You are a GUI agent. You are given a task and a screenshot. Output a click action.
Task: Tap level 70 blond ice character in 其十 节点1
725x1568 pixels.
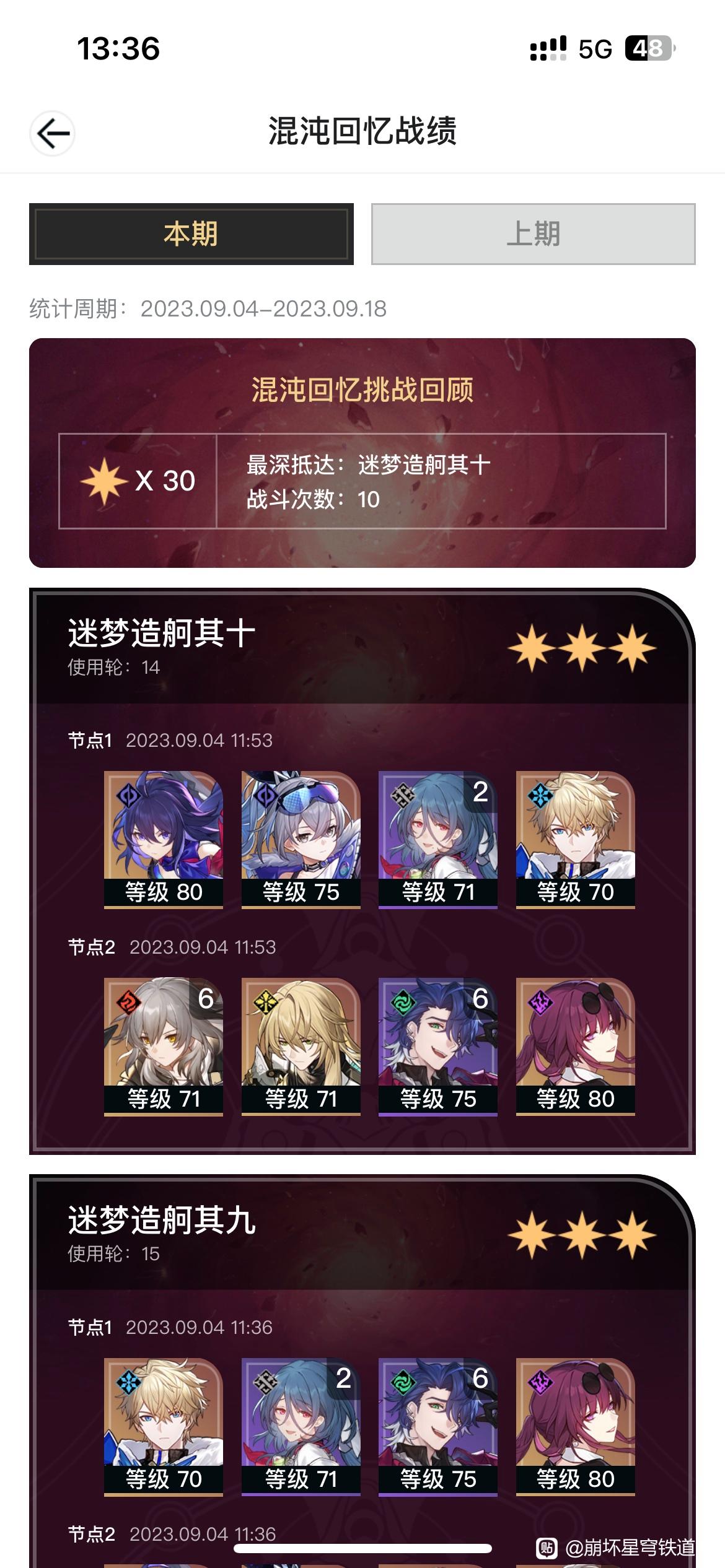click(x=576, y=839)
